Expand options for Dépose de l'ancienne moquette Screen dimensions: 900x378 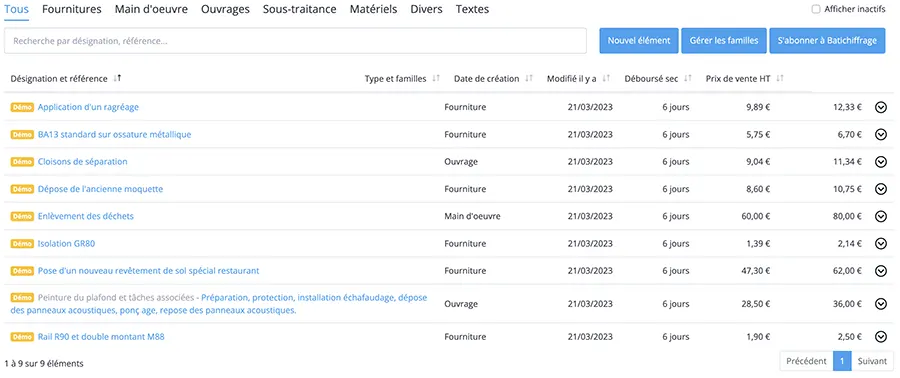(881, 189)
